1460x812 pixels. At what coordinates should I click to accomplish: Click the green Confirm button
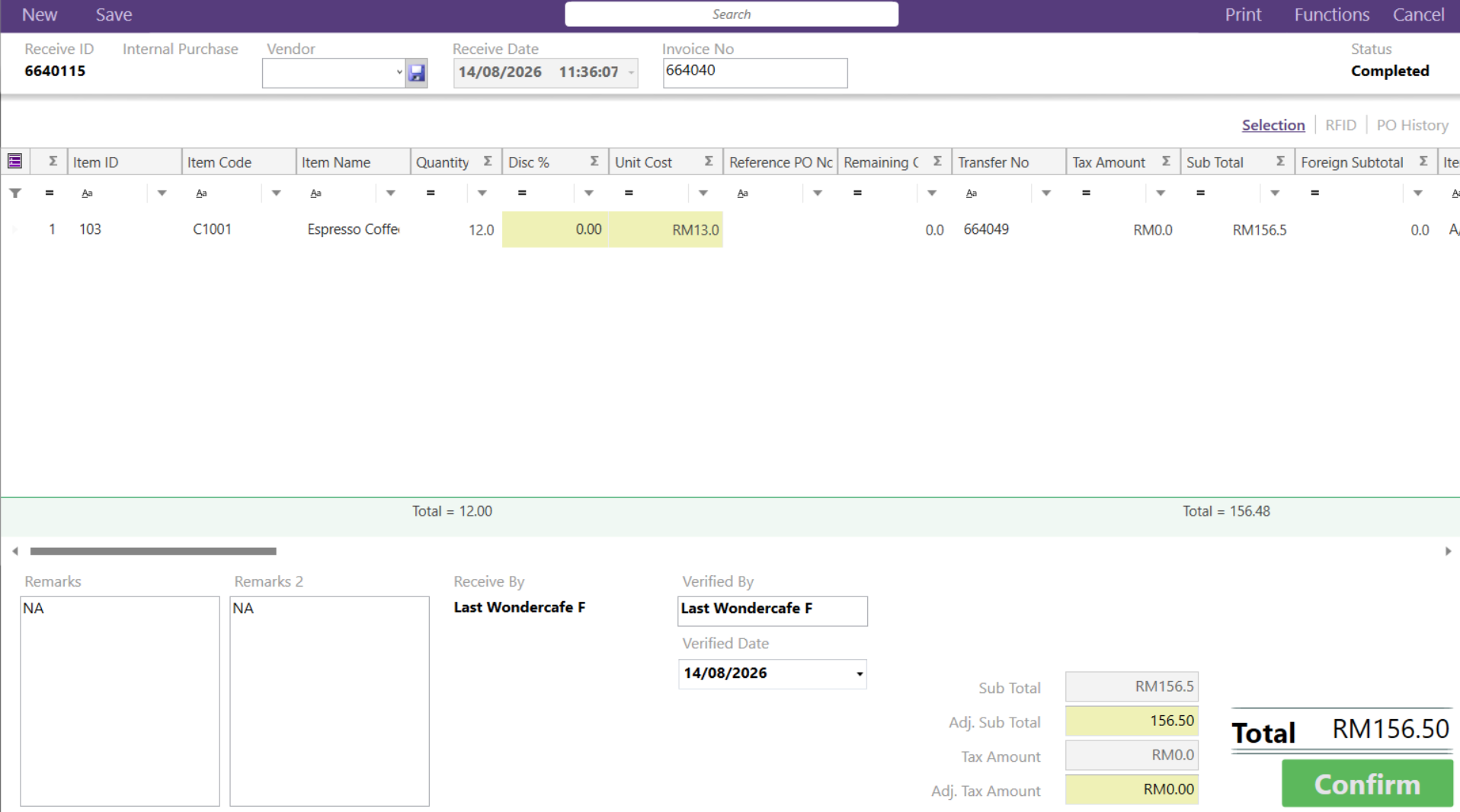[1367, 783]
